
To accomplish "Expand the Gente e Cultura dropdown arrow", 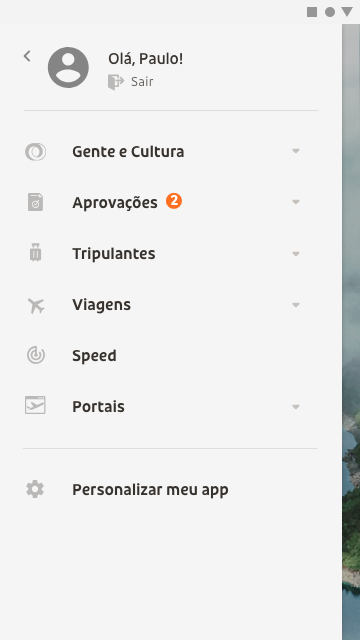I will (296, 151).
